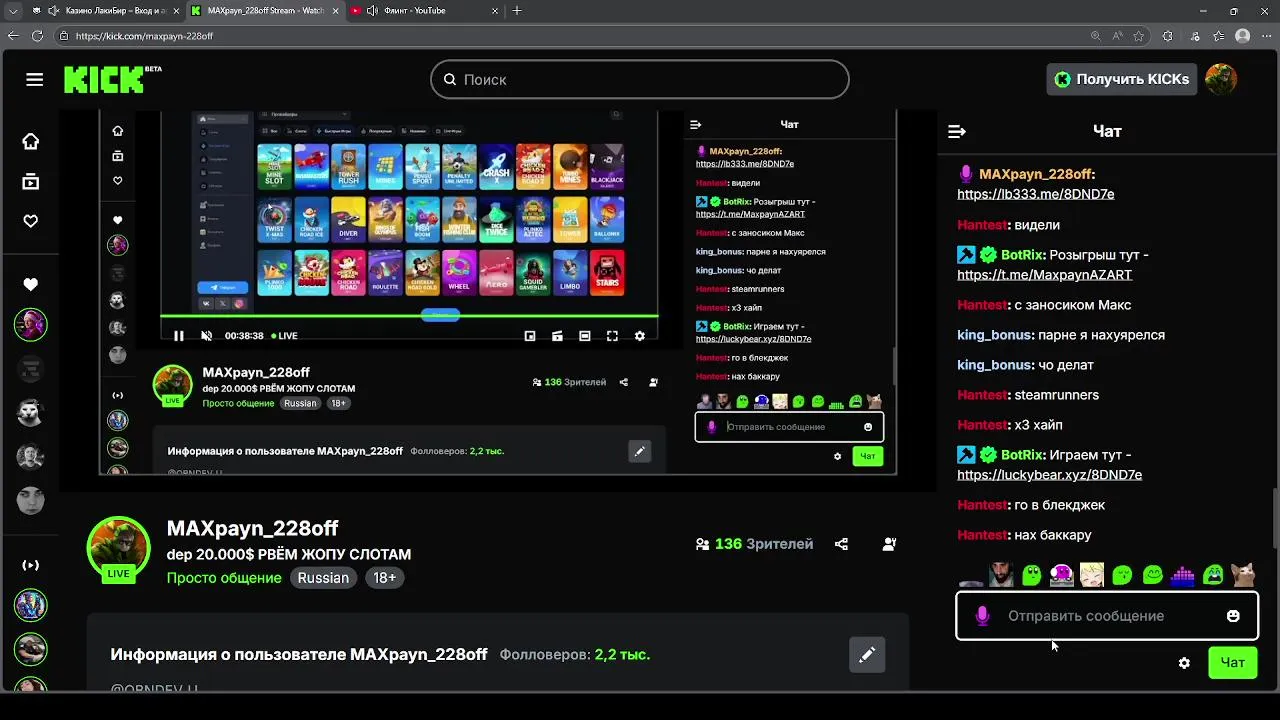
Task: Collapse the chat panel with arrow icon
Action: [957, 131]
